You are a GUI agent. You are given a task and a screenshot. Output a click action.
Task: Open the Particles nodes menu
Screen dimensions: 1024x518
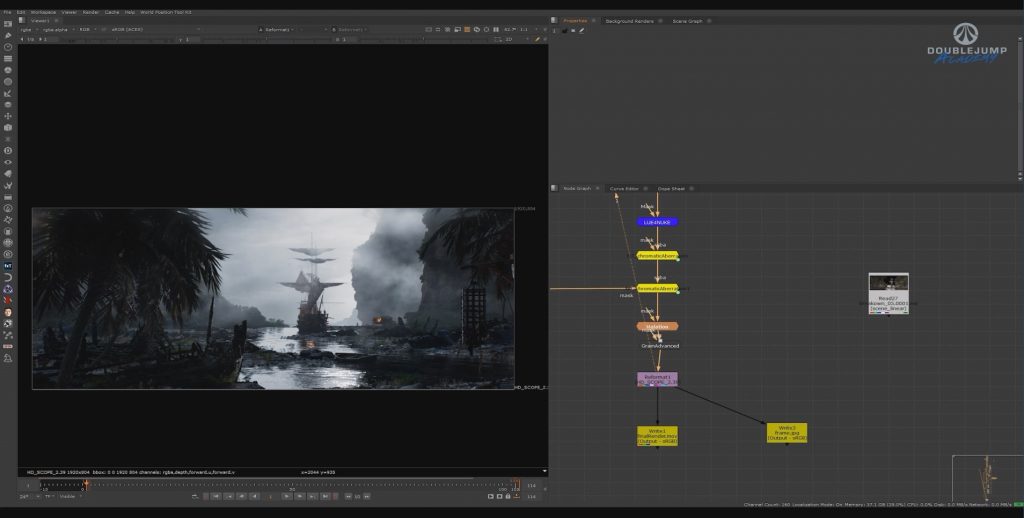coord(8,139)
